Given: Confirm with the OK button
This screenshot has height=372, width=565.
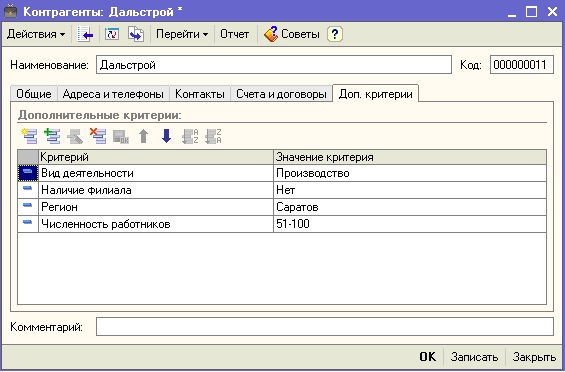Looking at the screenshot, I should [428, 357].
